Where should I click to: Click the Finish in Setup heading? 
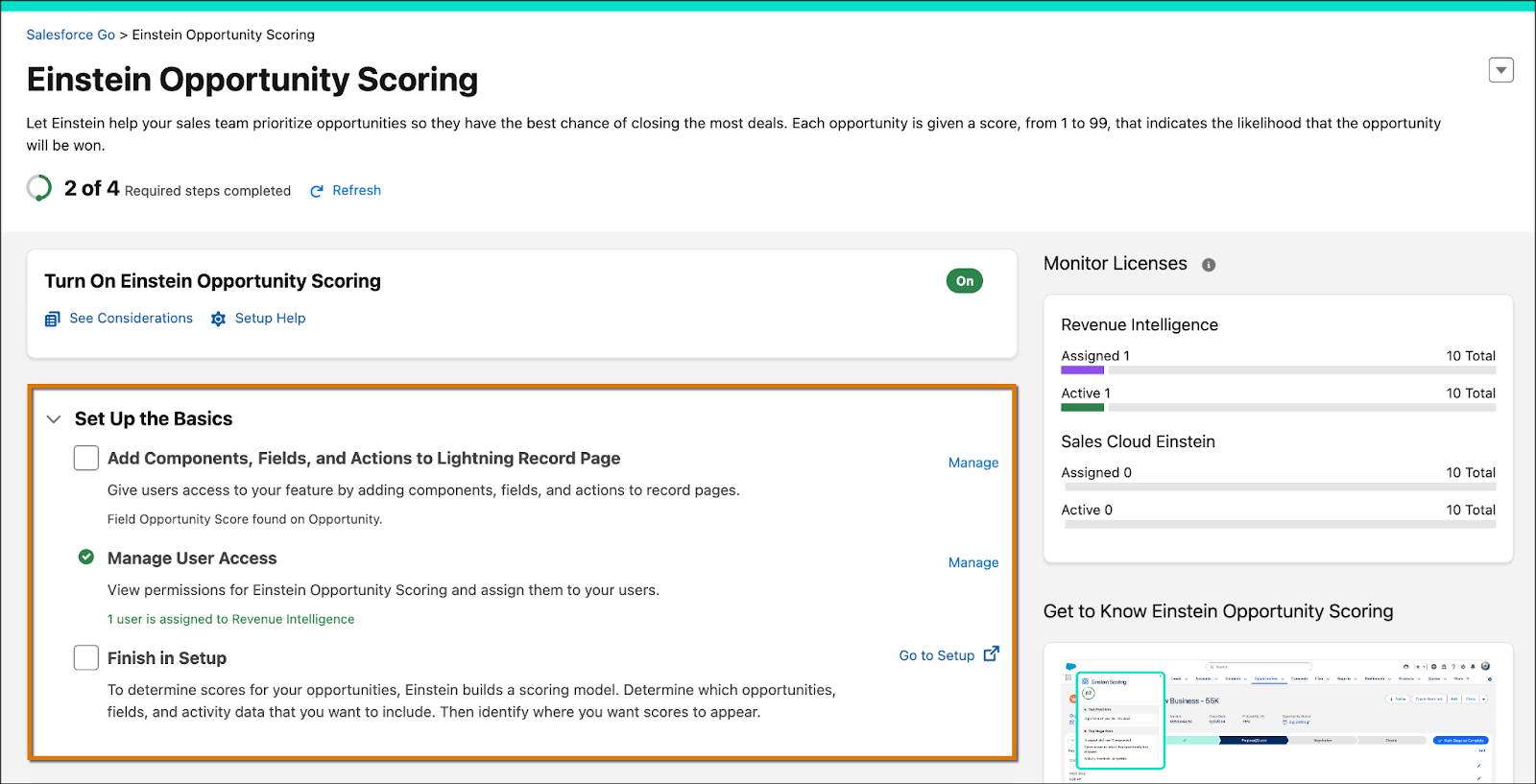pos(167,658)
